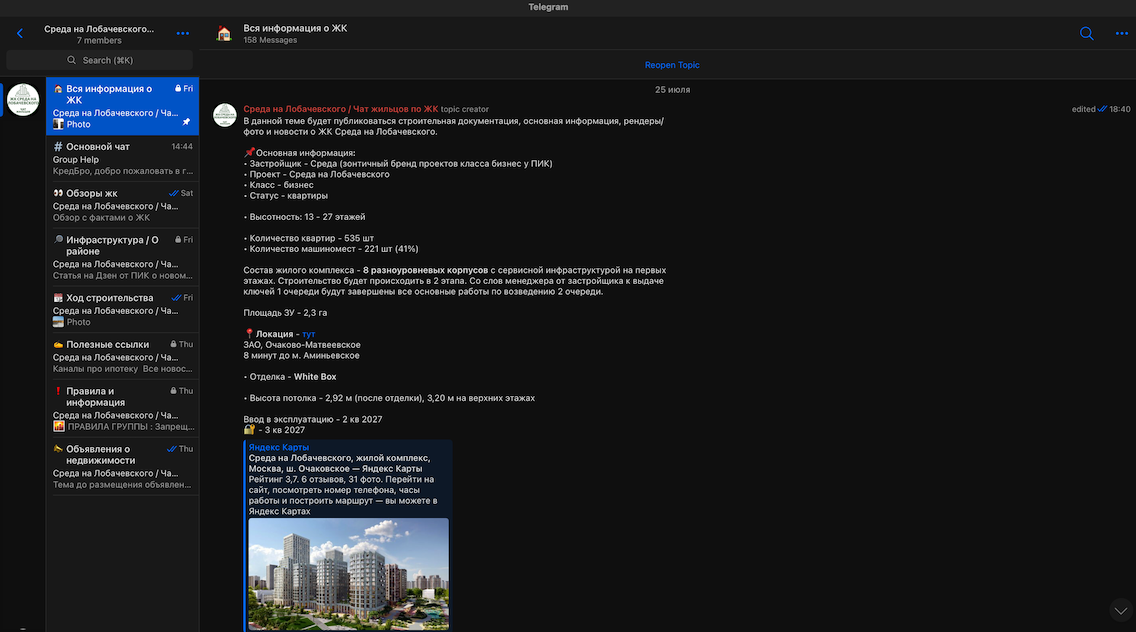
Task: Click red exclamation icon of Правила и информация
Action: pyautogui.click(x=58, y=391)
